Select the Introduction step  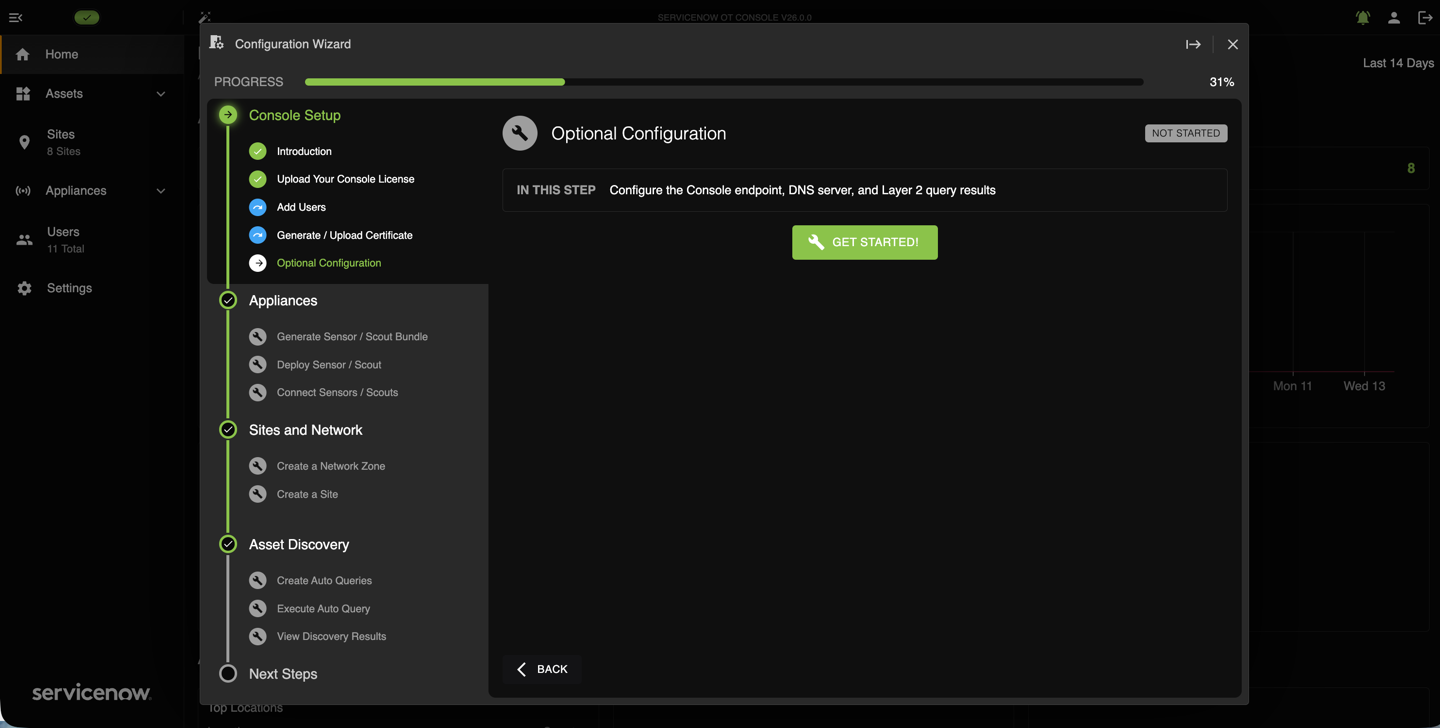click(x=304, y=152)
